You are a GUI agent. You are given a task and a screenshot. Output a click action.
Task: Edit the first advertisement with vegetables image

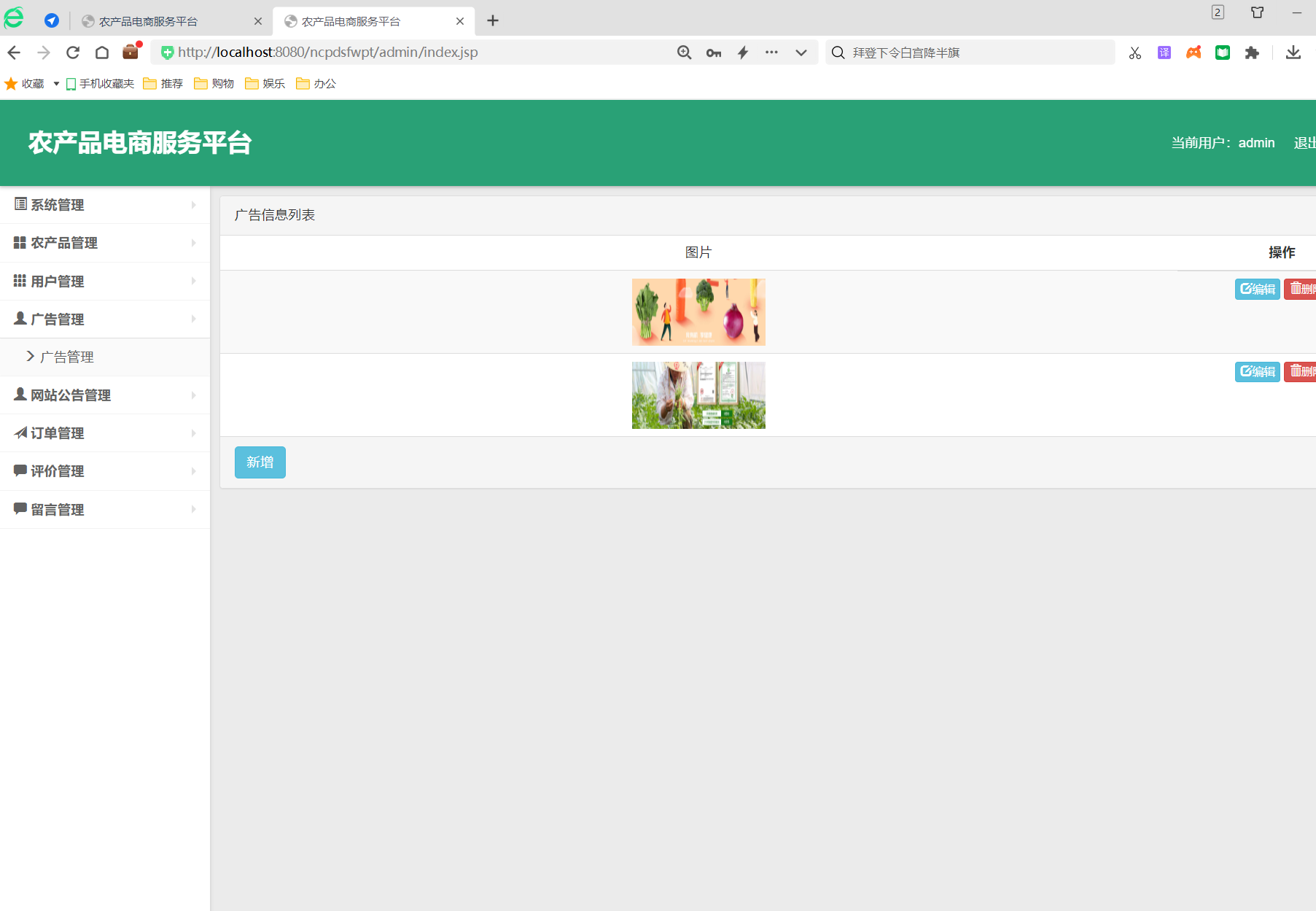point(1257,290)
